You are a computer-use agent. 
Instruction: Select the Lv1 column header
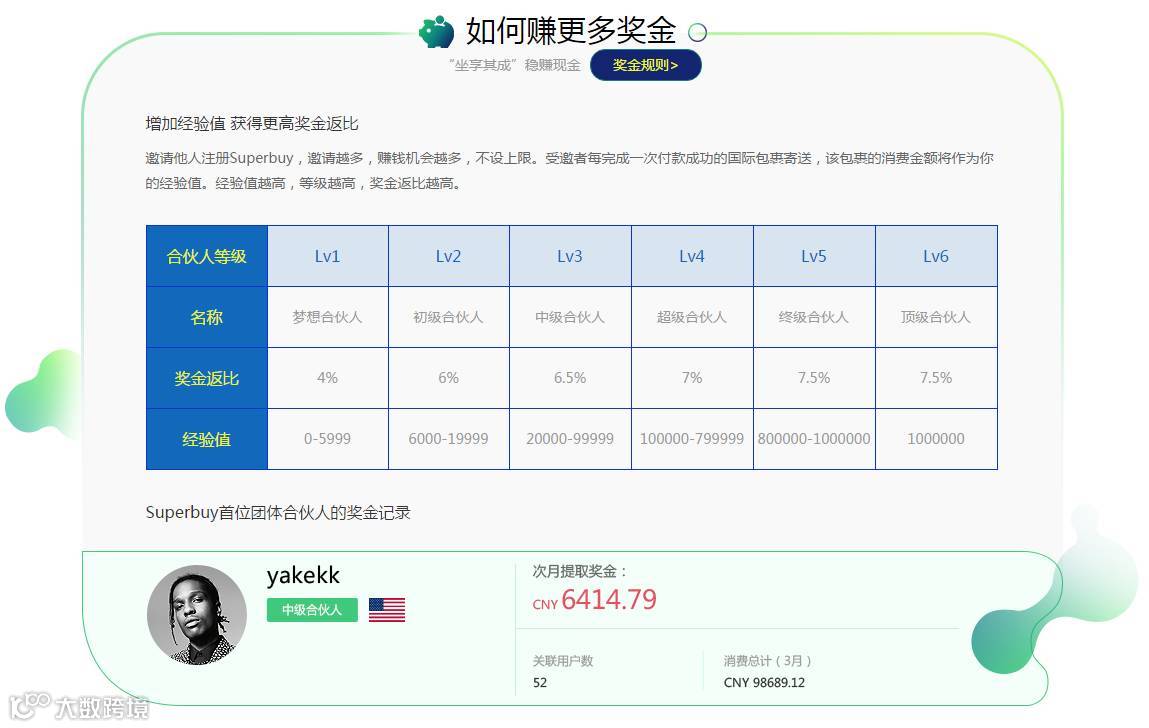[328, 256]
